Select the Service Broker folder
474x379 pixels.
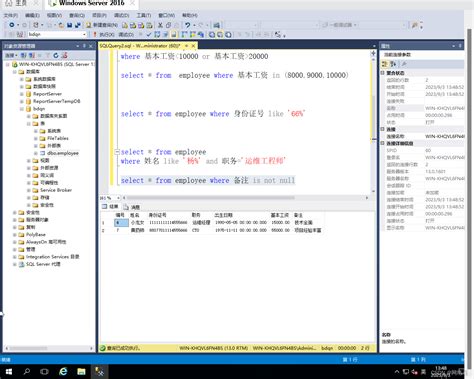tap(56, 190)
